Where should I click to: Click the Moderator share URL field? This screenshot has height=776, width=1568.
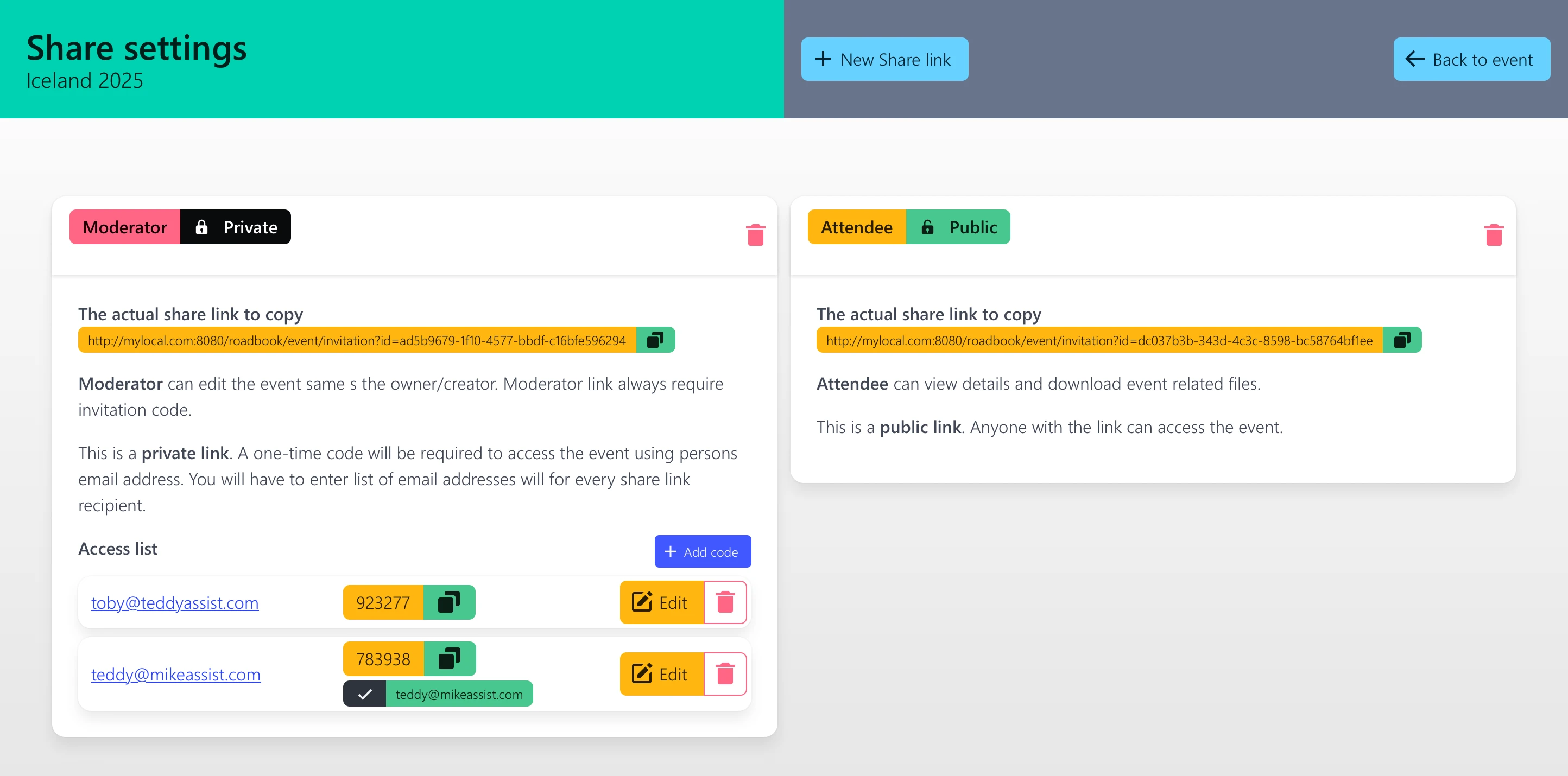(357, 340)
